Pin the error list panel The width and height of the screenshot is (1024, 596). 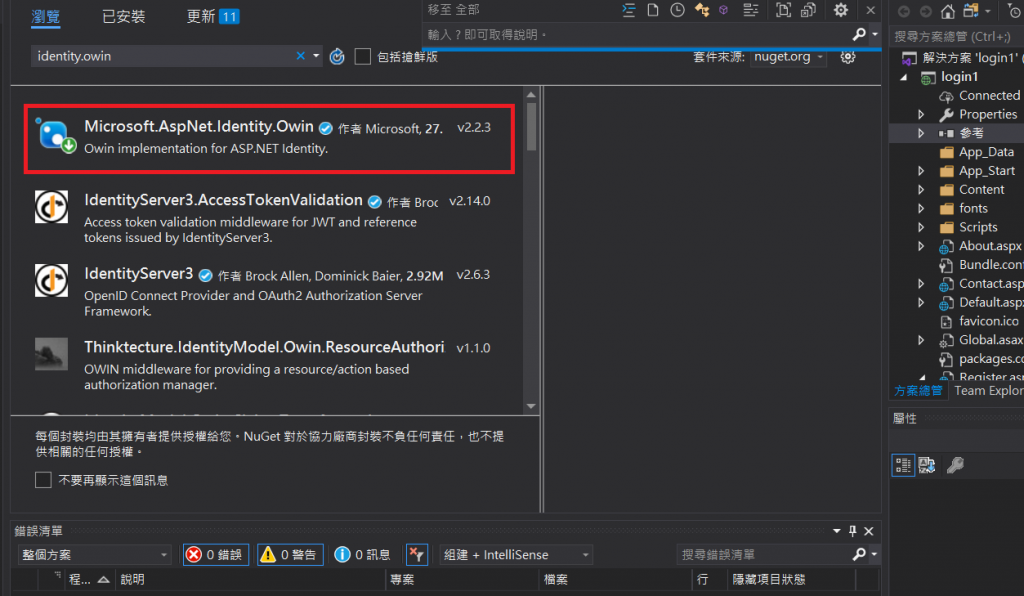[x=852, y=531]
